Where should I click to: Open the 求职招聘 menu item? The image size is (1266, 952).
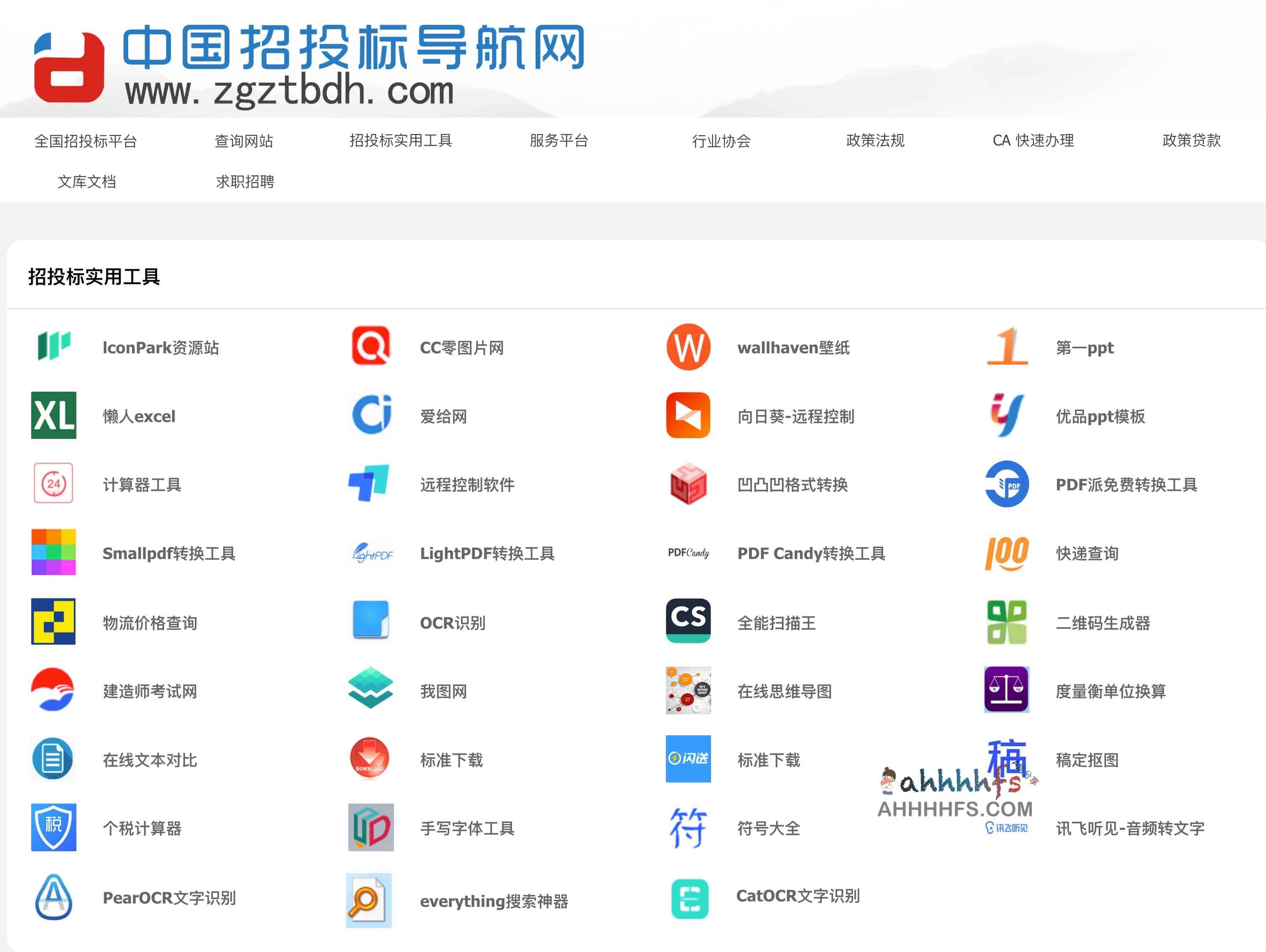click(x=245, y=182)
